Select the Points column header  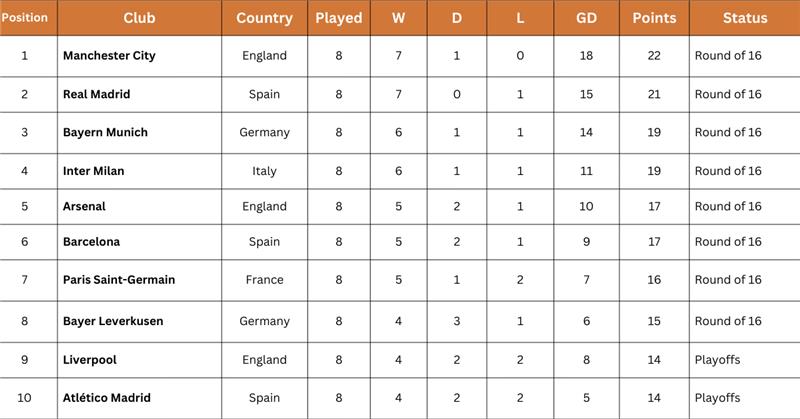[654, 18]
